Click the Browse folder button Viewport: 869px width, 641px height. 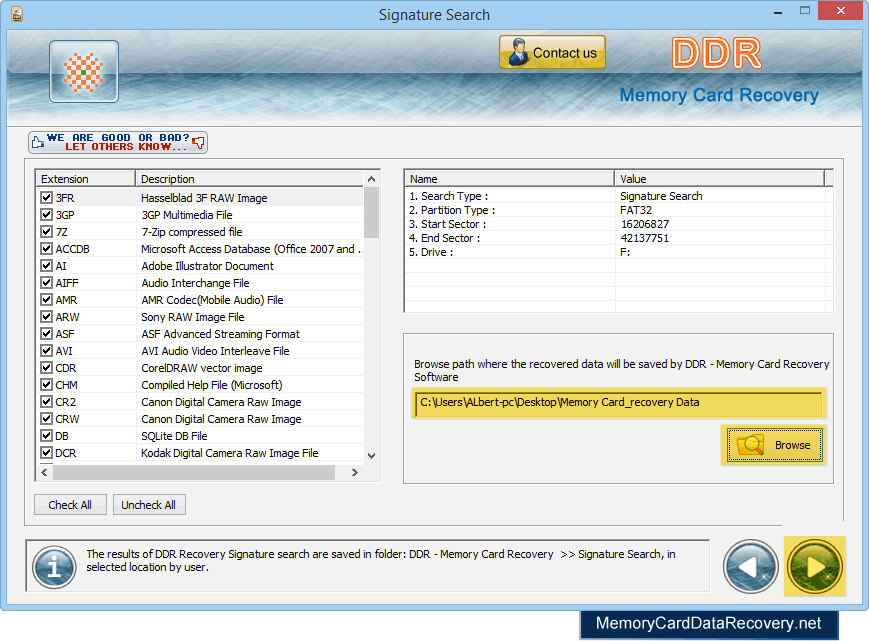[774, 445]
